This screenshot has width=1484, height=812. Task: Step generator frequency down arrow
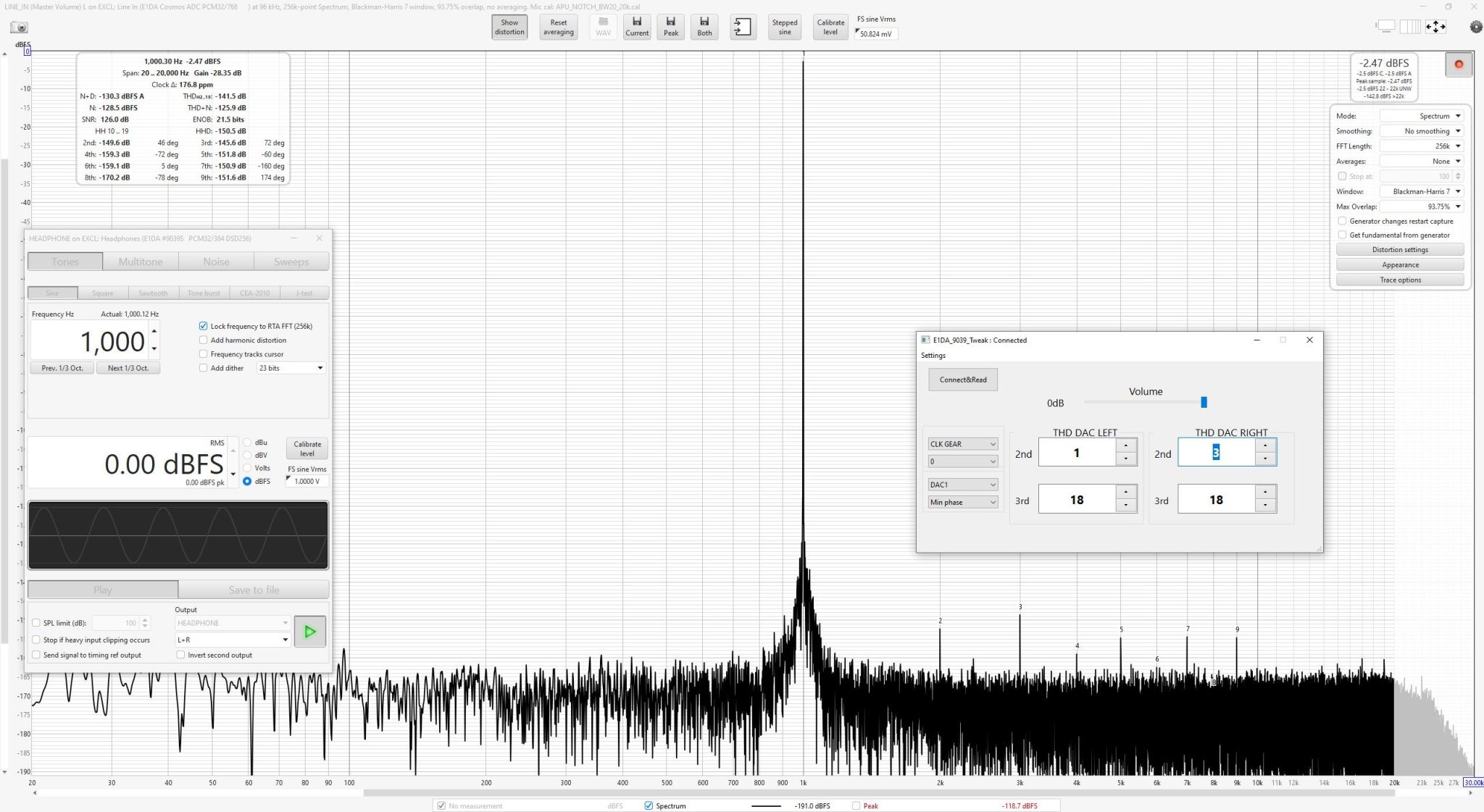(154, 348)
